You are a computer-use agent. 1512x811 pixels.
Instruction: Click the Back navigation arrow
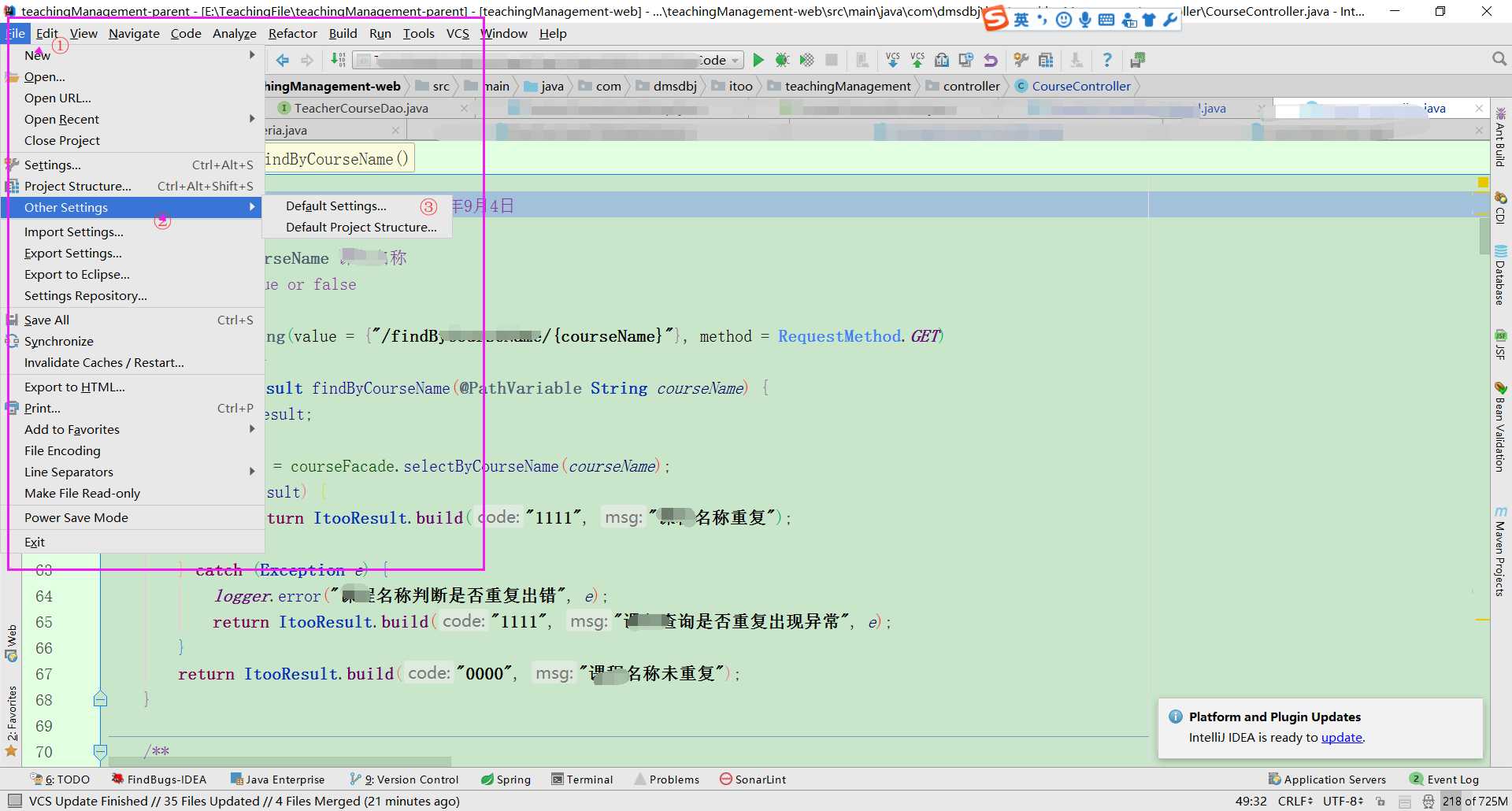point(283,60)
